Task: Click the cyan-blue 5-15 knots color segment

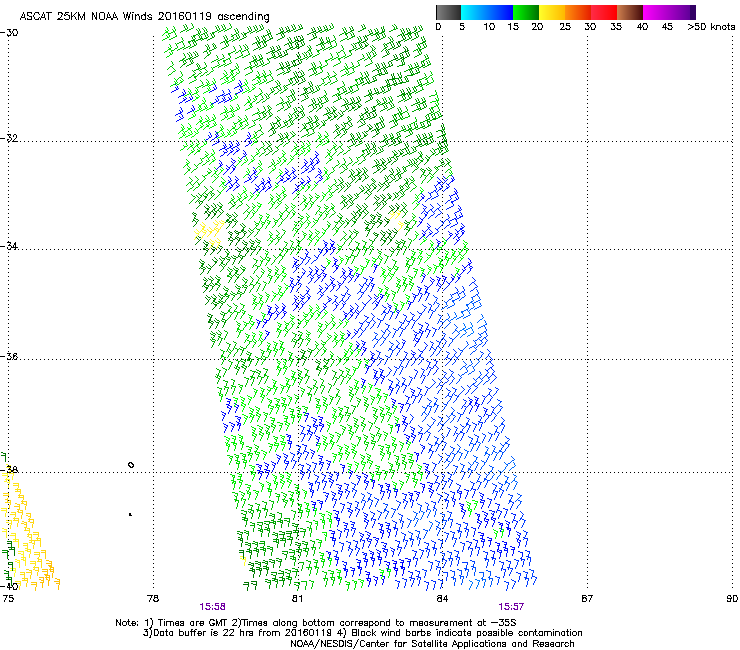Action: click(x=487, y=12)
